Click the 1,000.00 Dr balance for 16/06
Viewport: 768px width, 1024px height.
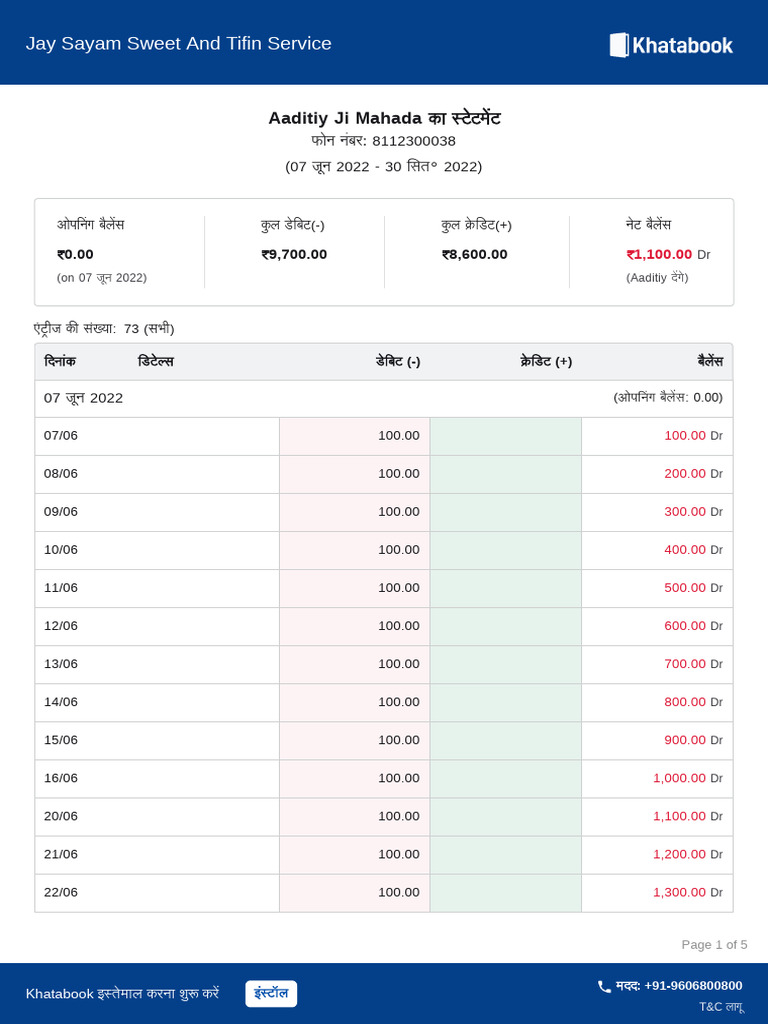coord(679,778)
